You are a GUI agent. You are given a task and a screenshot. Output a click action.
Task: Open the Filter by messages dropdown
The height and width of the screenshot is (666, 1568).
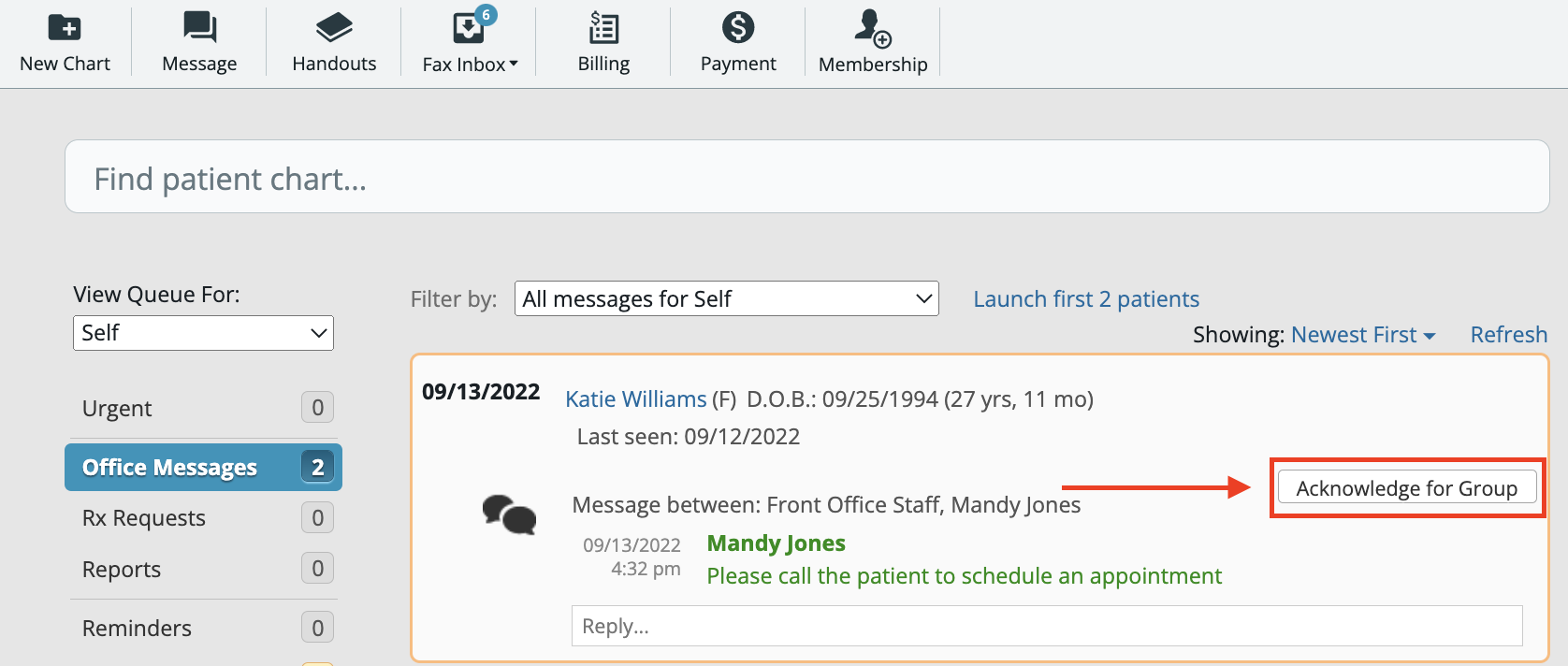[x=726, y=298]
